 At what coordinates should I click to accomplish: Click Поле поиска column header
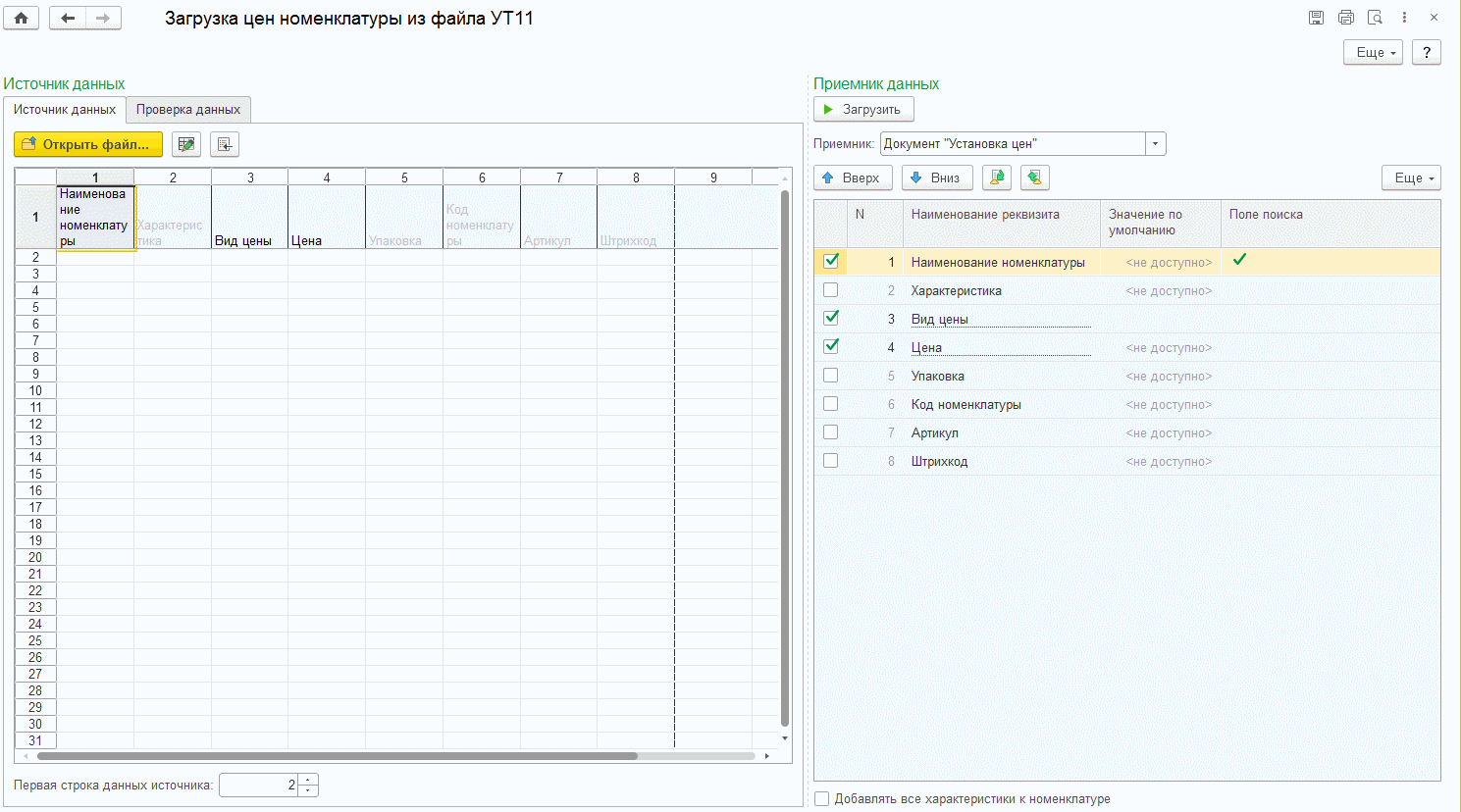point(1331,223)
